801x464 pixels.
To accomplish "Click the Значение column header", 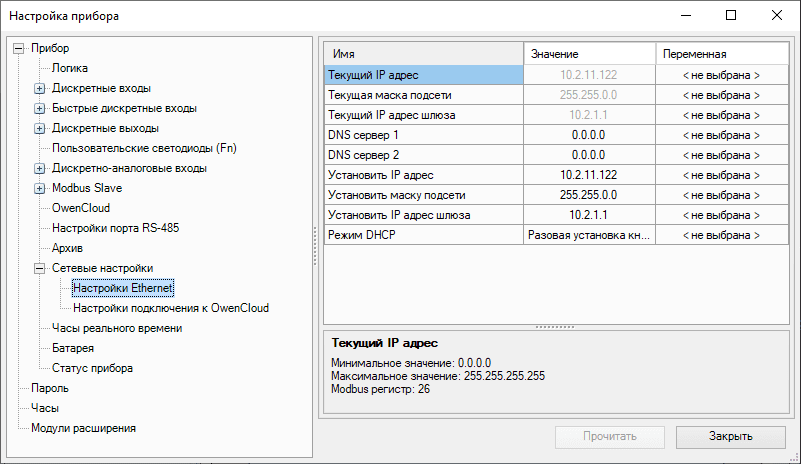I will coord(589,54).
